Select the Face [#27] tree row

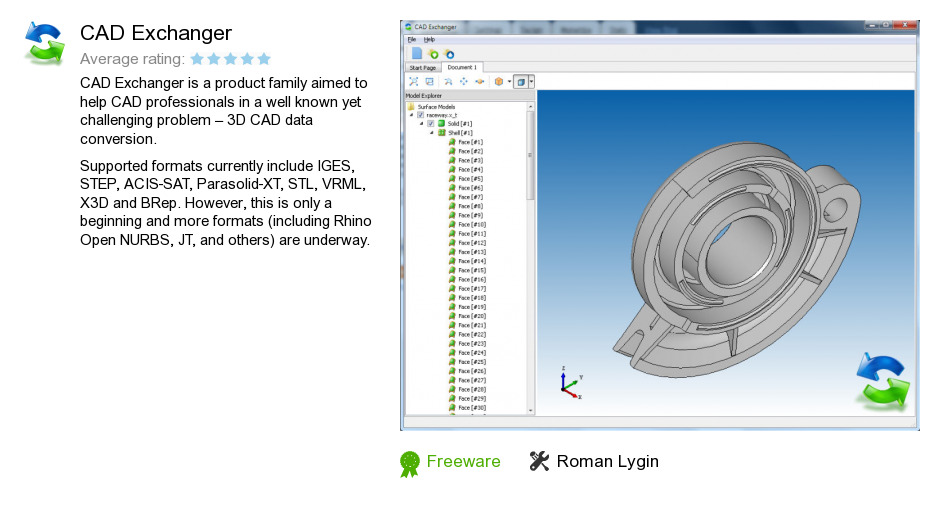tap(467, 380)
